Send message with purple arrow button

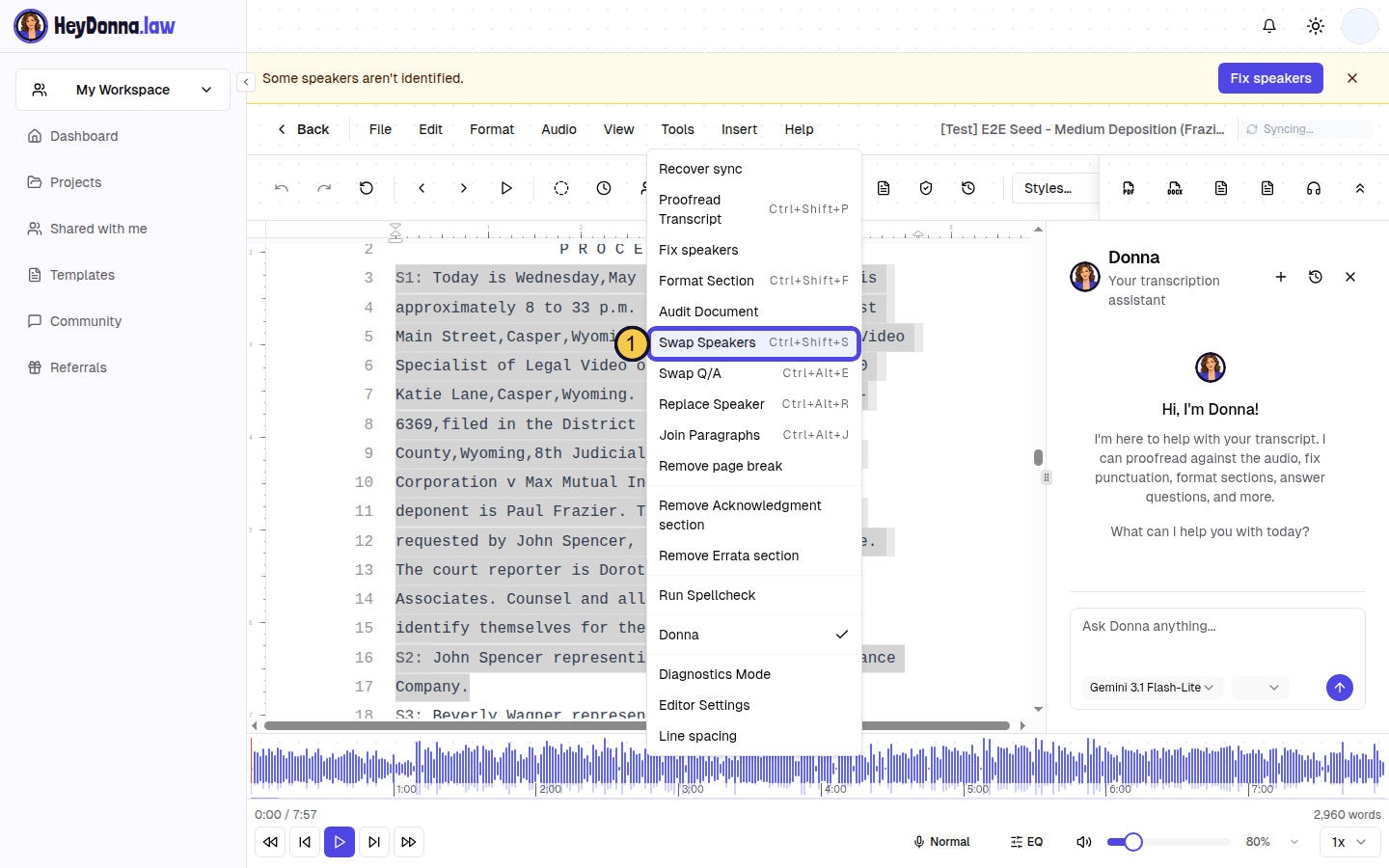click(1340, 687)
